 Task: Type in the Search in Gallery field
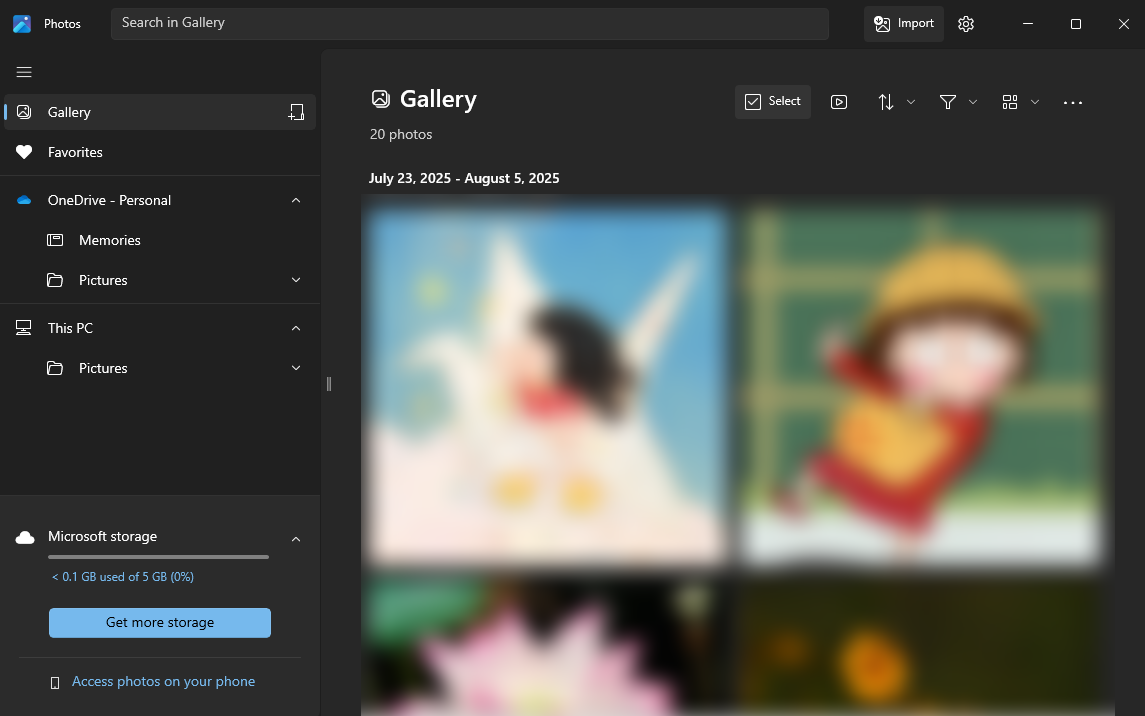pyautogui.click(x=470, y=23)
